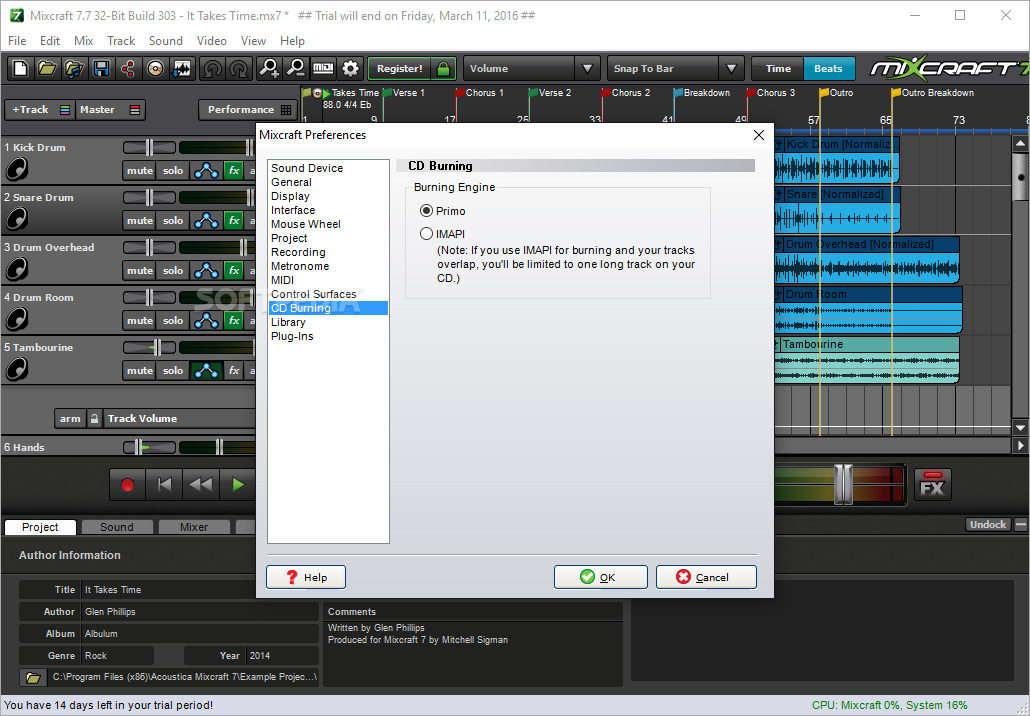Screen dimensions: 1030x716
Task: Open the Snap To Bar dropdown
Action: pyautogui.click(x=675, y=68)
